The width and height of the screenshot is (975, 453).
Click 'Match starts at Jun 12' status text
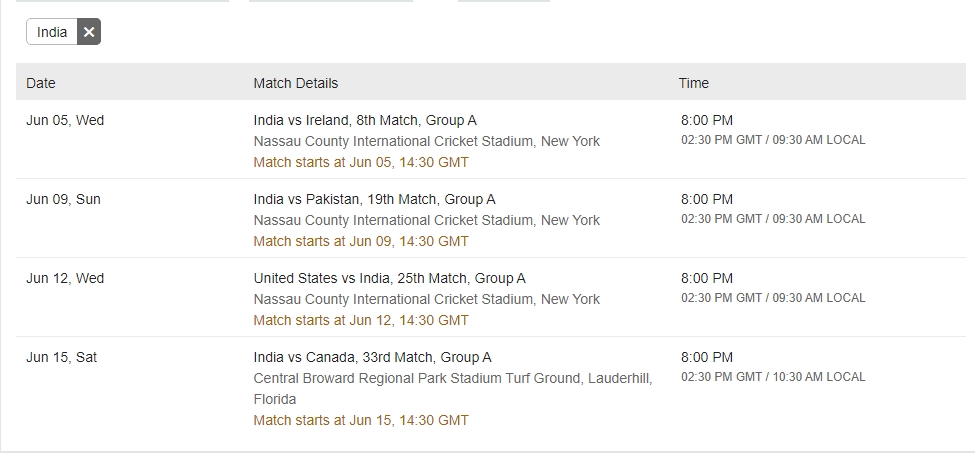click(x=361, y=320)
